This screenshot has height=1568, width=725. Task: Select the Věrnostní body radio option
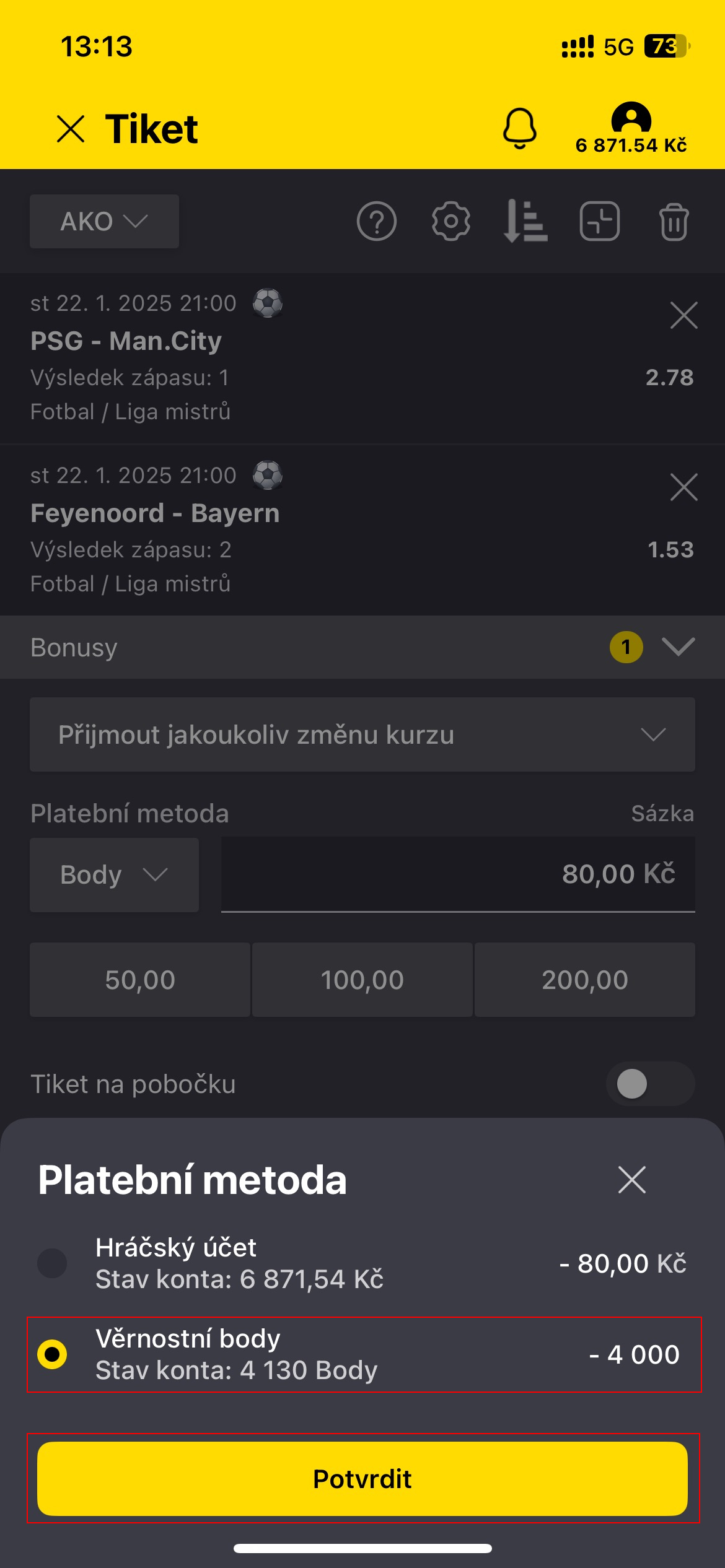coord(53,1354)
